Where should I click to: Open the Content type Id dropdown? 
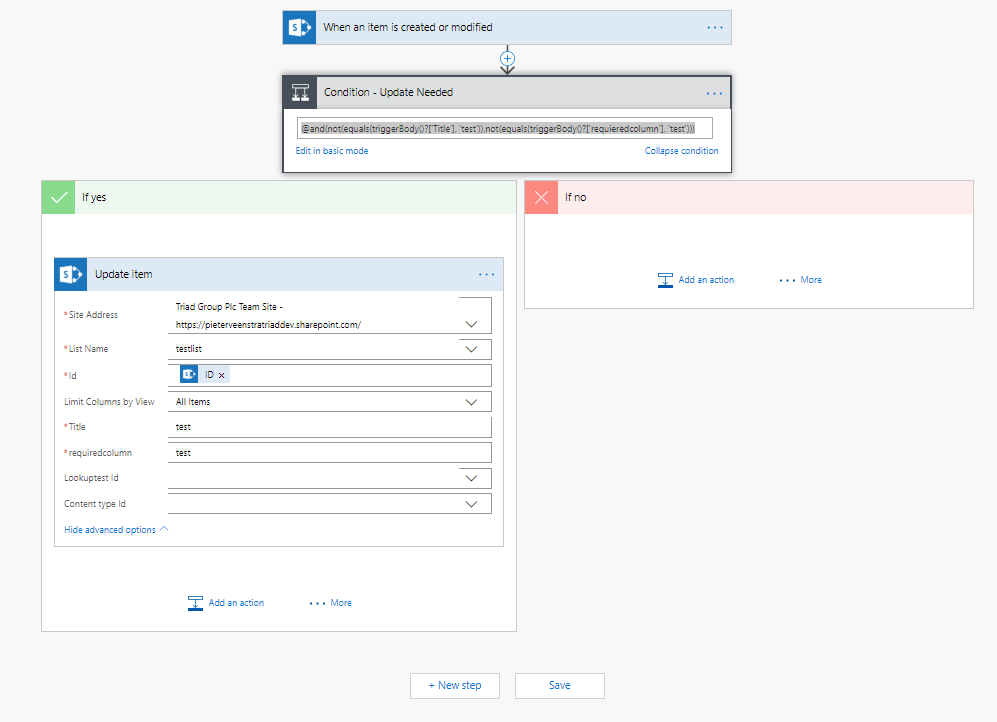[x=471, y=504]
